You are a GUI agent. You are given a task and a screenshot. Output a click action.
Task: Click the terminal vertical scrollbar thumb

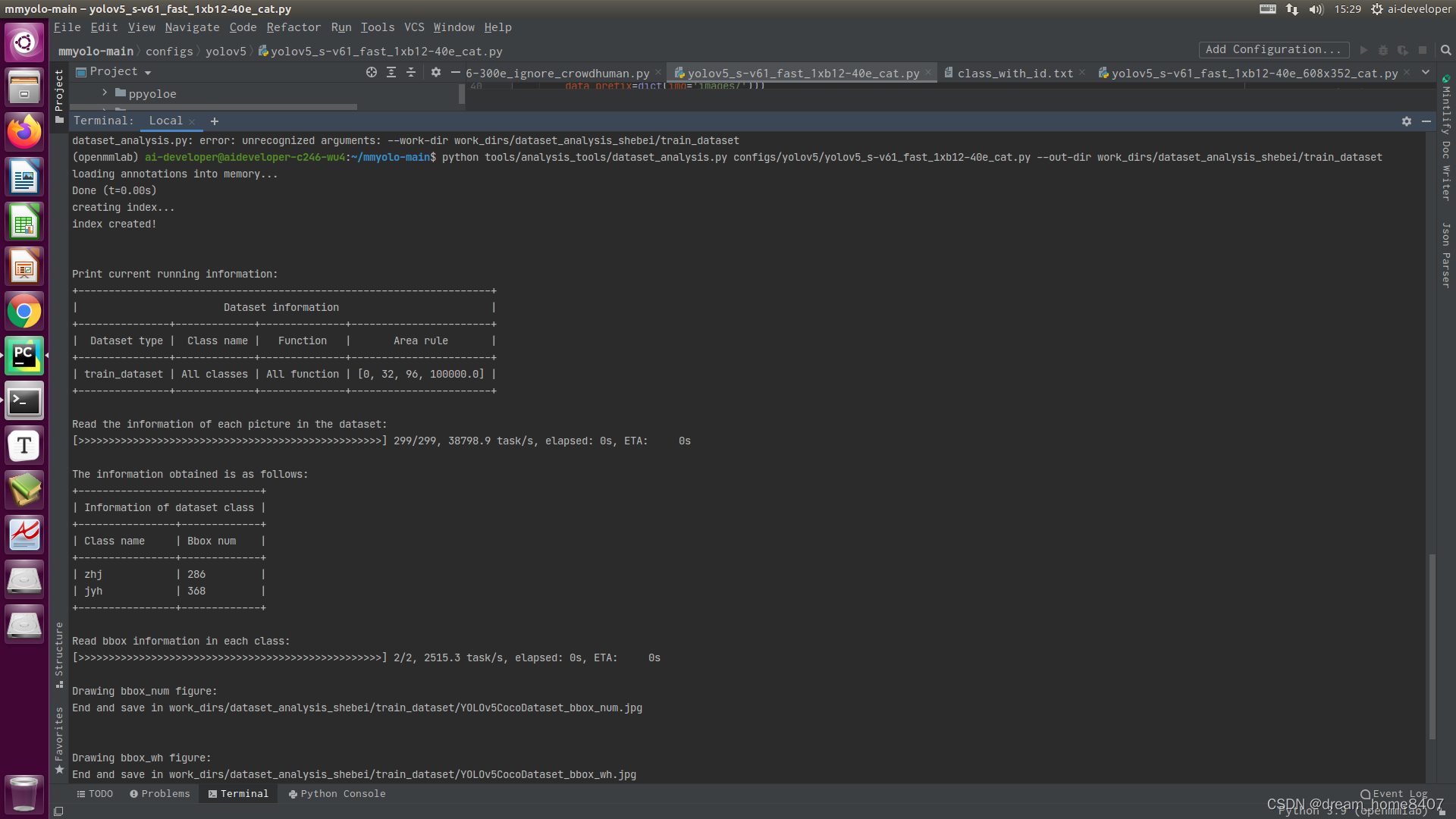pos(1432,646)
